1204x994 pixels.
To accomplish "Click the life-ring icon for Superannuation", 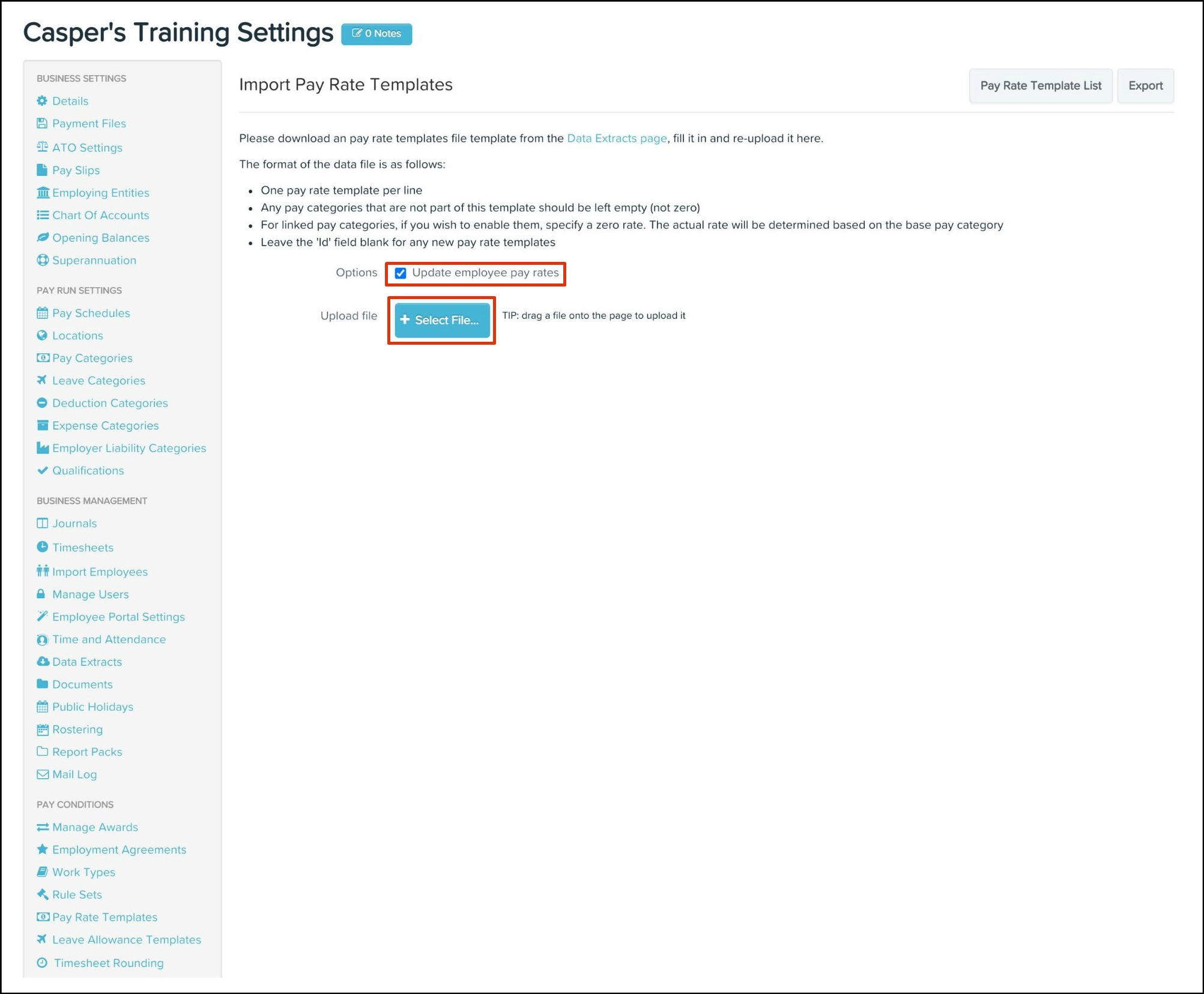I will click(42, 260).
